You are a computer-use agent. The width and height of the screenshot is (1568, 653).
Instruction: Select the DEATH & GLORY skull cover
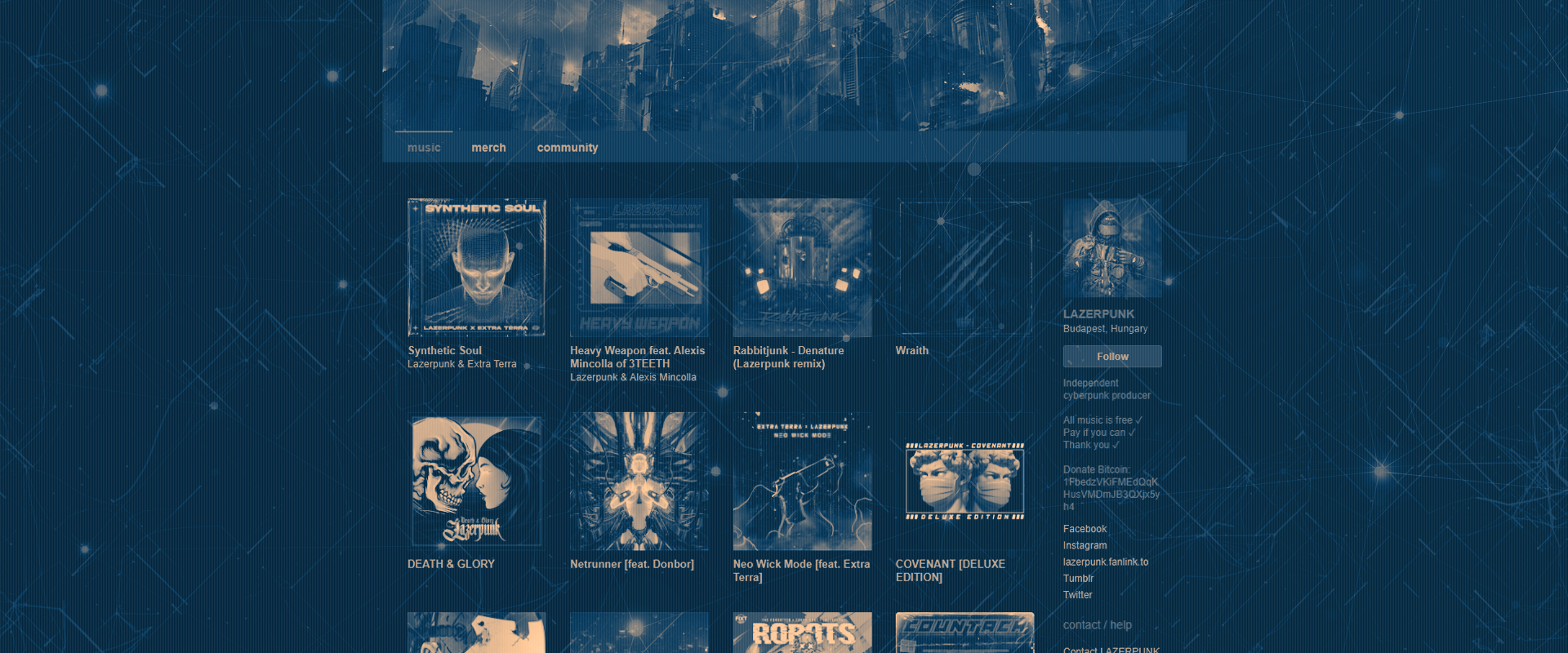[x=476, y=481]
